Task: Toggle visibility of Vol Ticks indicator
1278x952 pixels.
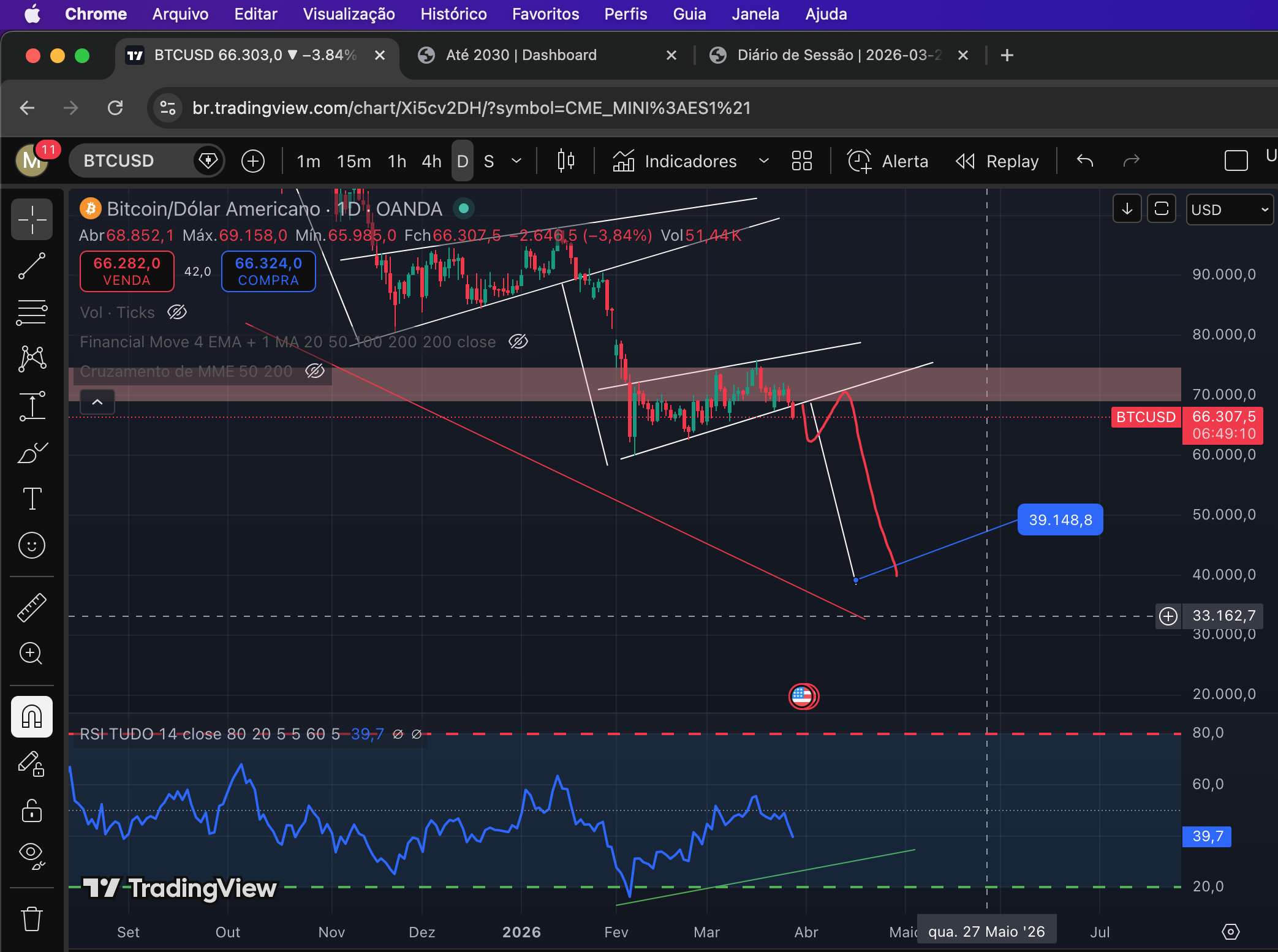Action: click(177, 312)
